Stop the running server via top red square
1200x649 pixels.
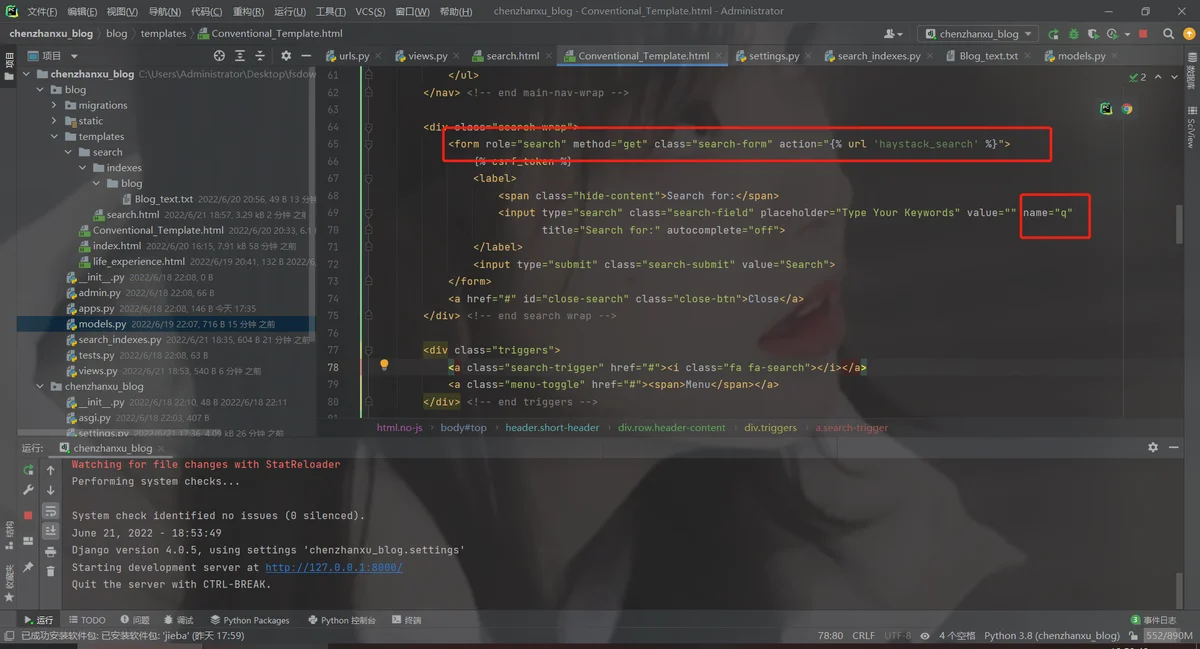point(1141,34)
